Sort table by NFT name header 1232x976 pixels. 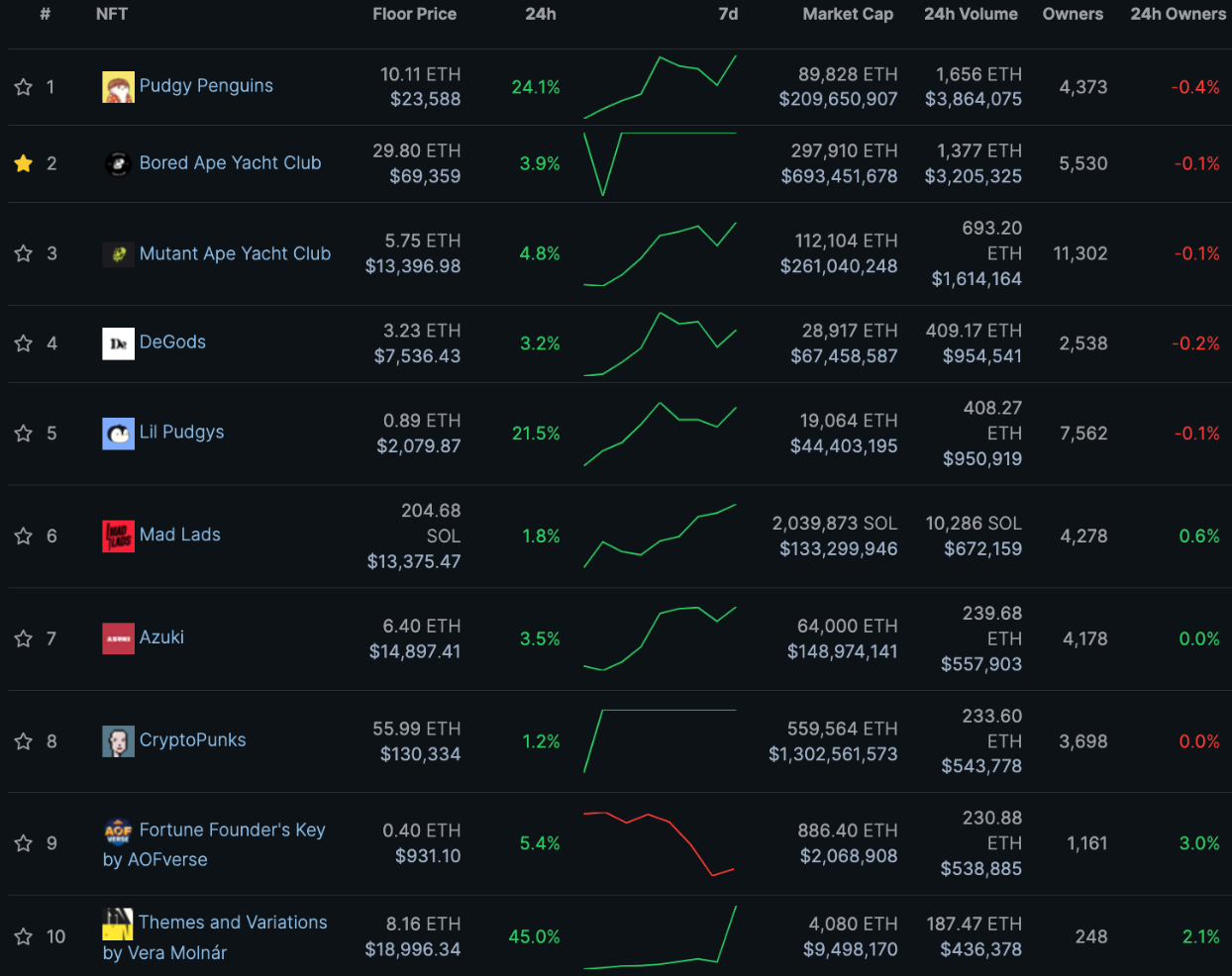coord(112,14)
